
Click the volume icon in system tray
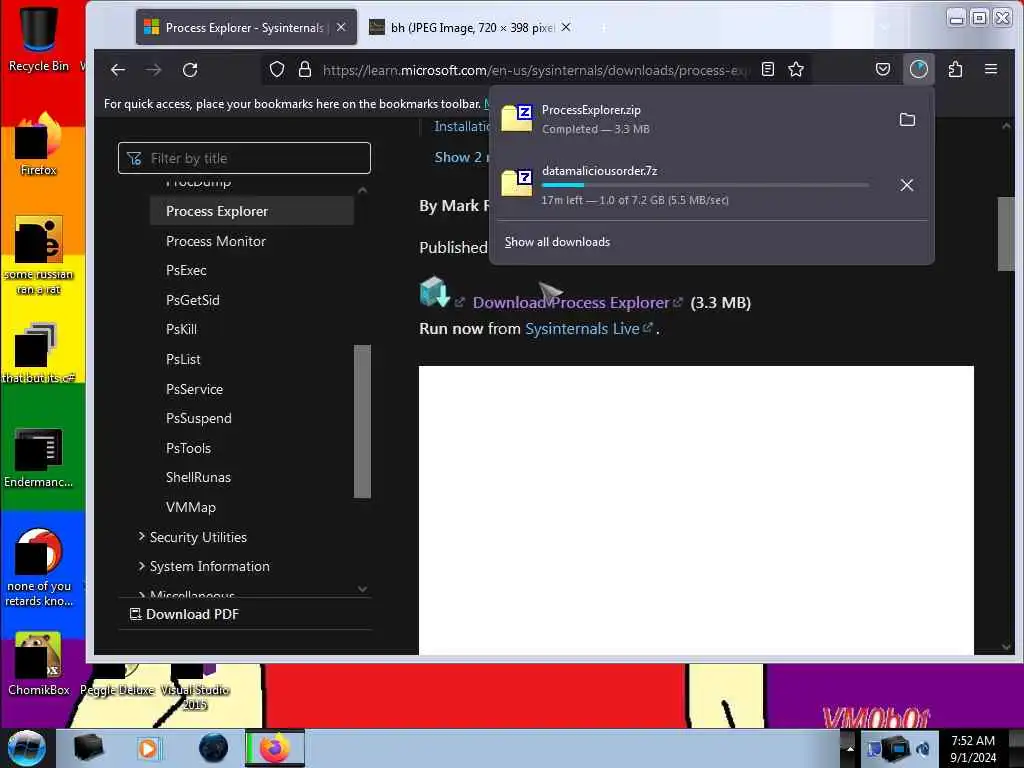click(923, 748)
